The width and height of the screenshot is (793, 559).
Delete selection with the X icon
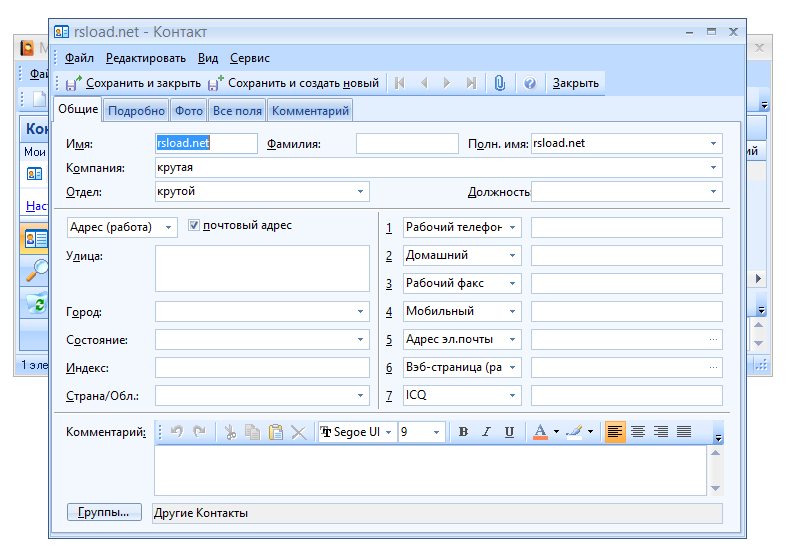pyautogui.click(x=299, y=433)
